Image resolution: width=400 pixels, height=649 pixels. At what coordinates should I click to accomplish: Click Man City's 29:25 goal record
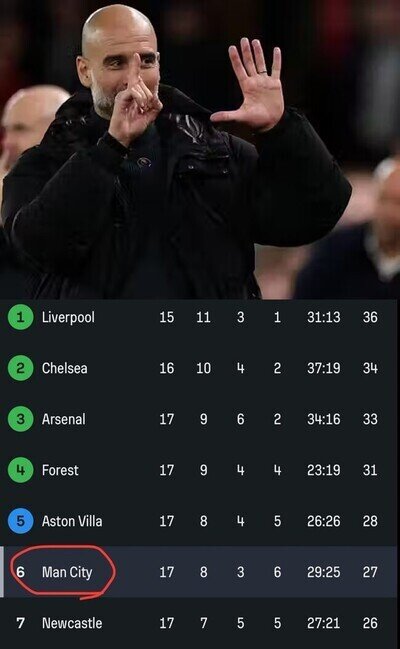click(323, 572)
